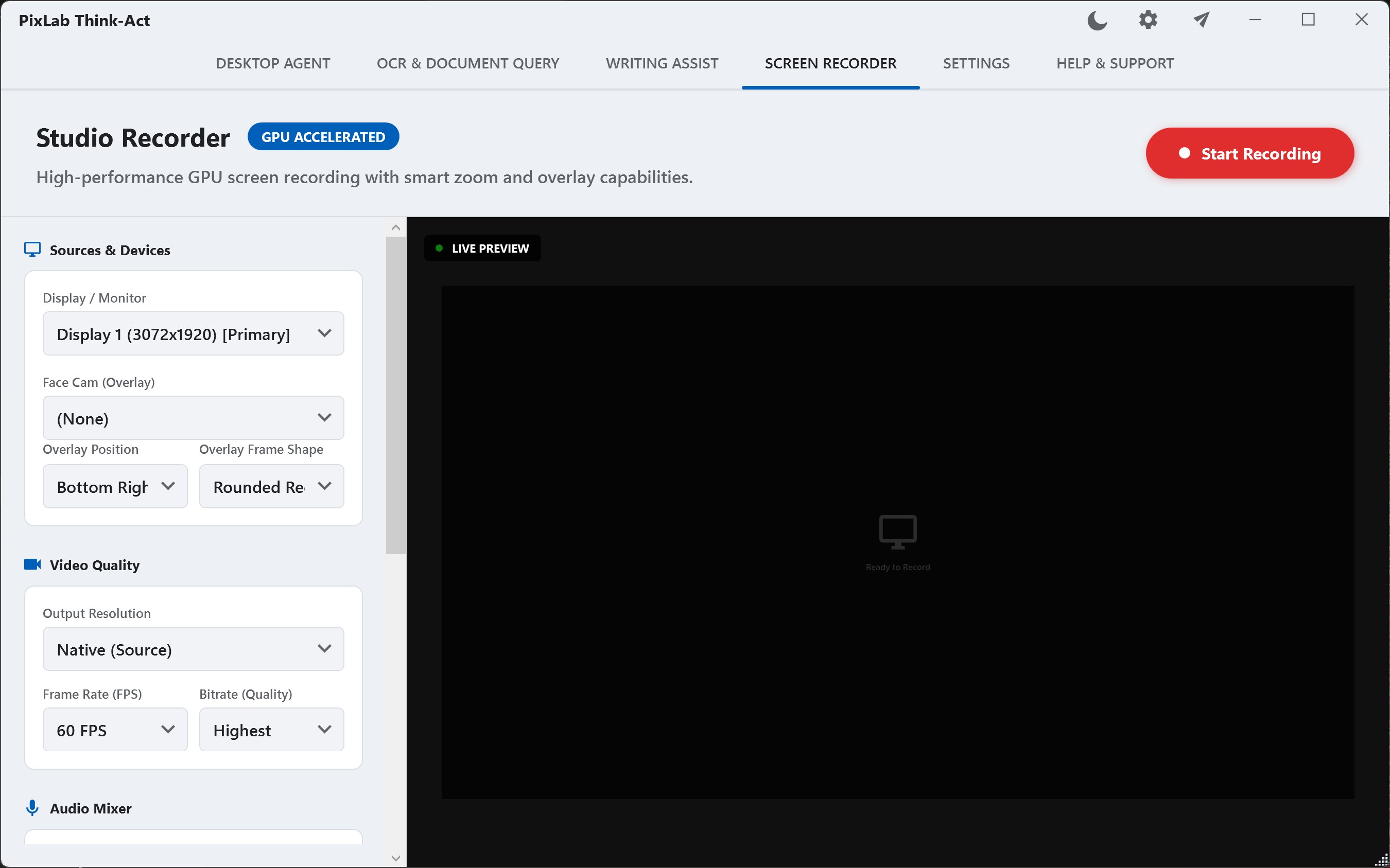Close the PixLab window

coord(1361,20)
